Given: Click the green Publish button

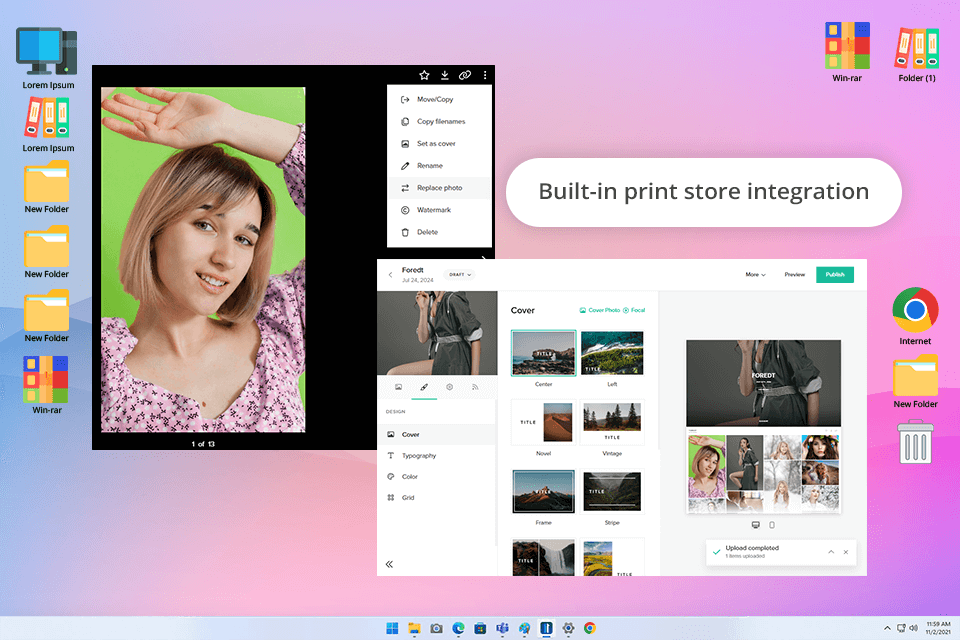Looking at the screenshot, I should [834, 274].
